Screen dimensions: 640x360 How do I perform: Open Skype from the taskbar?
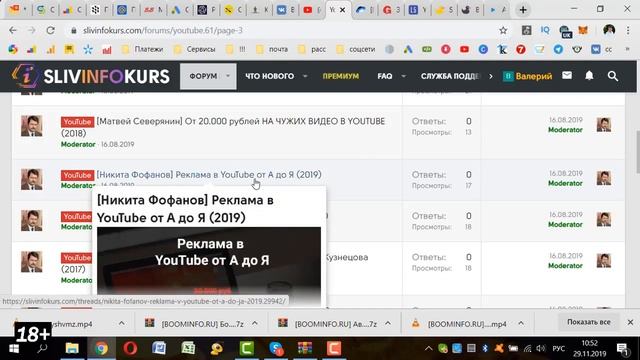coord(276,349)
